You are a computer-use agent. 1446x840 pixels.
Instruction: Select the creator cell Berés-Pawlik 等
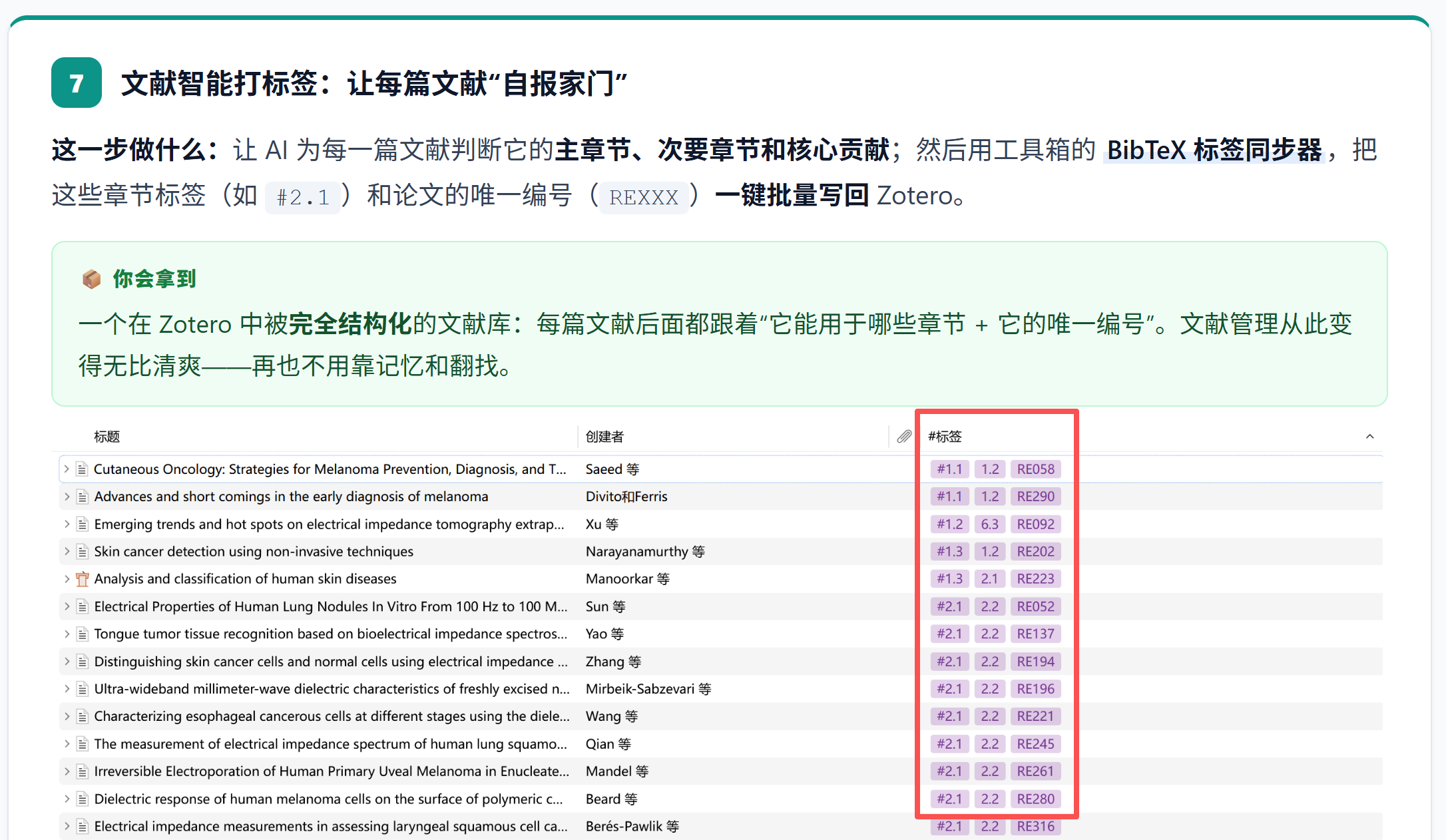point(632,827)
